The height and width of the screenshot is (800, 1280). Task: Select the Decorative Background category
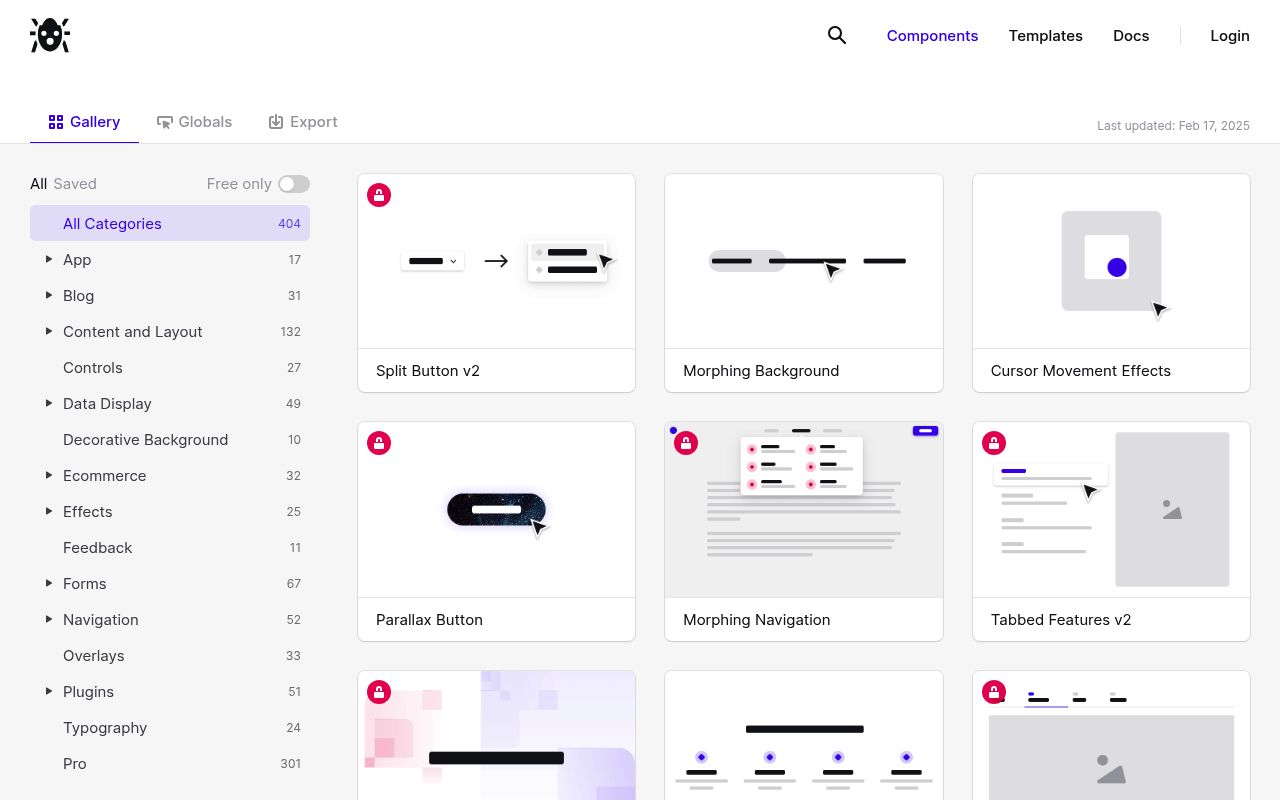[x=145, y=440]
